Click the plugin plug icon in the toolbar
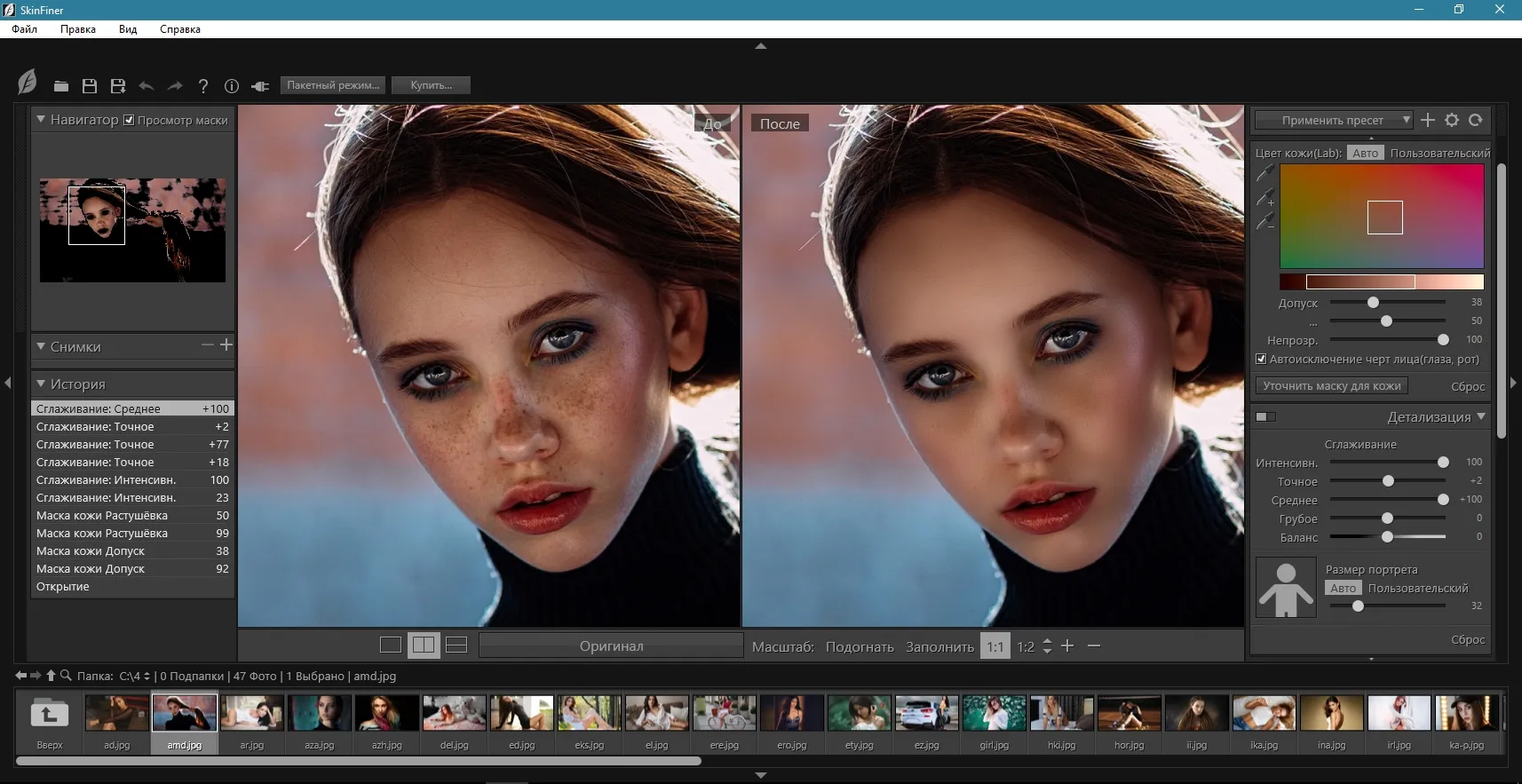The height and width of the screenshot is (784, 1522). (260, 86)
